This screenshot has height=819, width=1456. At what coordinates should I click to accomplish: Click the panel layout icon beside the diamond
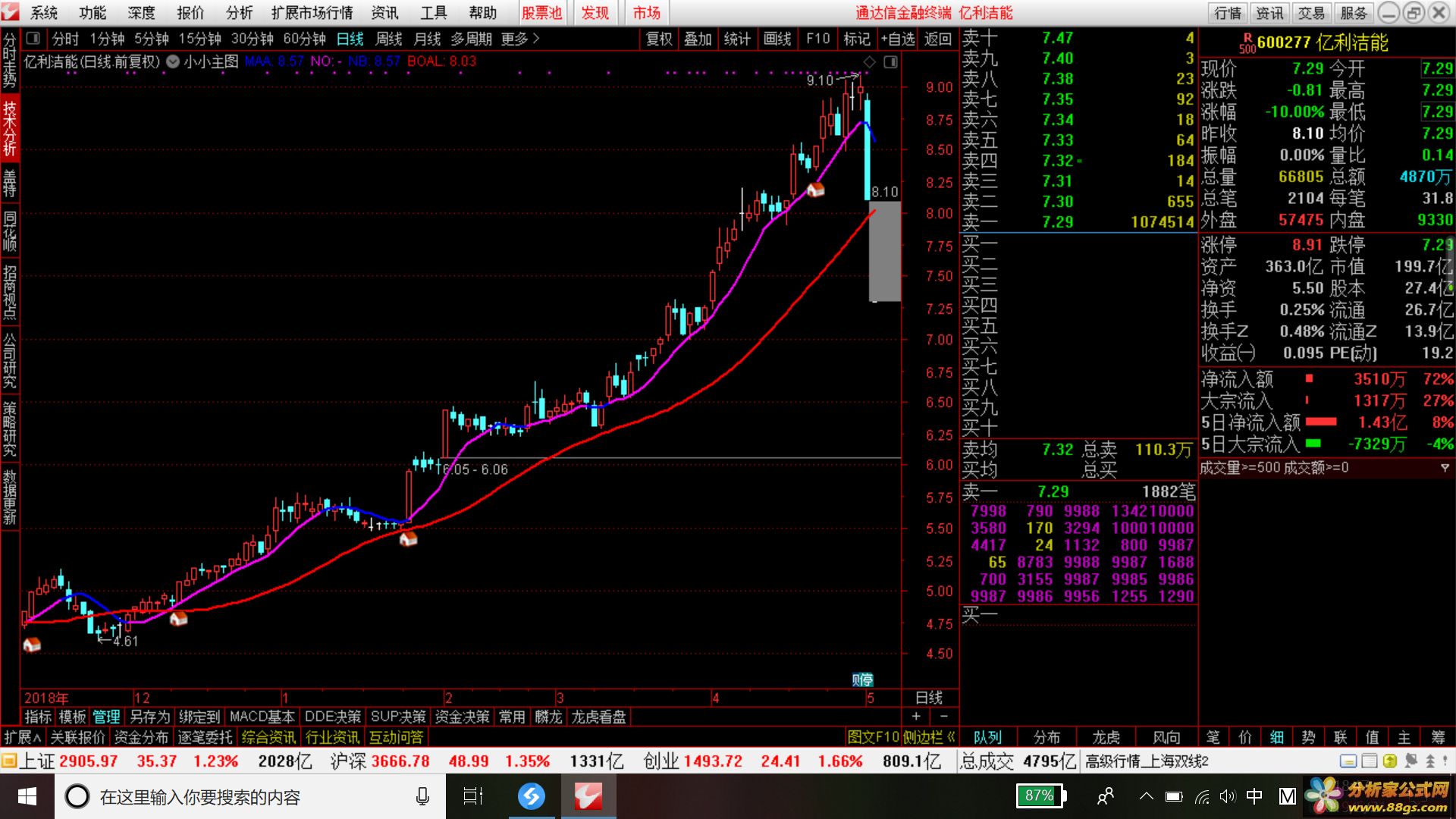click(891, 61)
